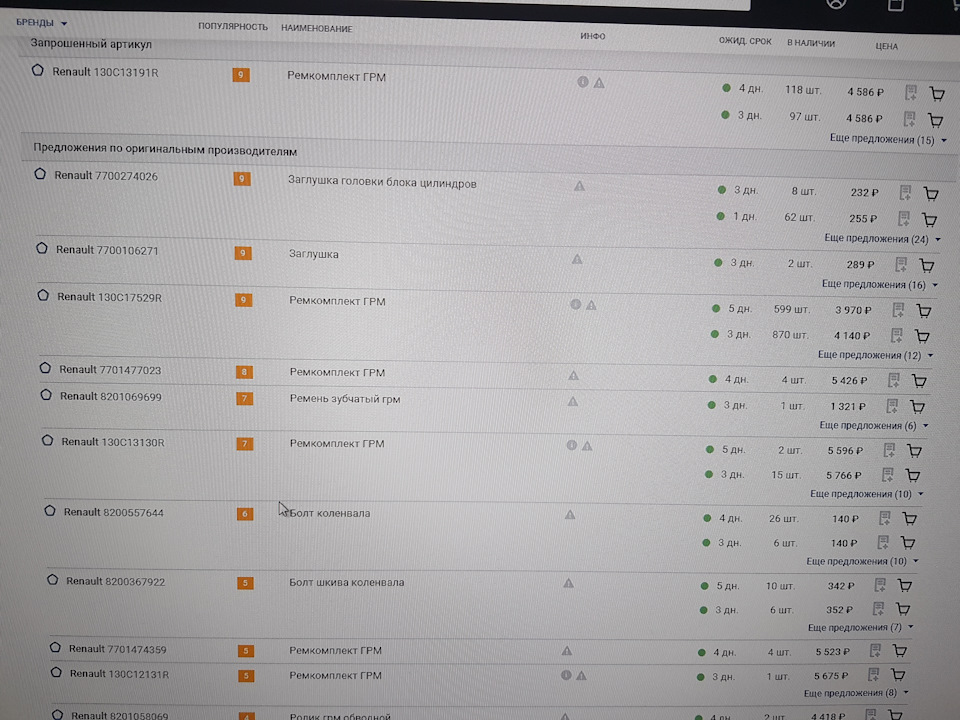The width and height of the screenshot is (960, 720).
Task: Select Renault 130C17529R row marker
Action: [43, 296]
